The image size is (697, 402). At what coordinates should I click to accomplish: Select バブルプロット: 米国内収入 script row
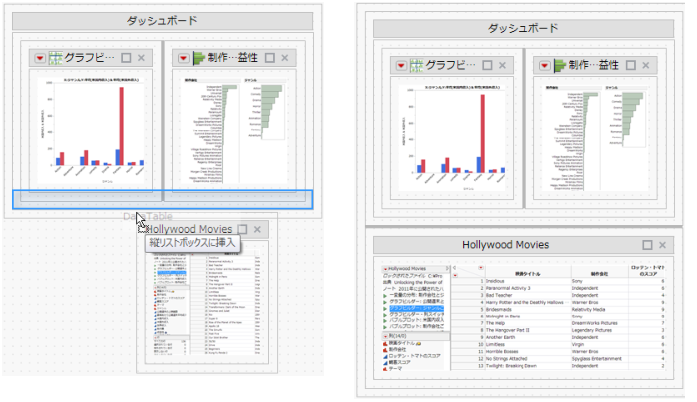(x=417, y=321)
